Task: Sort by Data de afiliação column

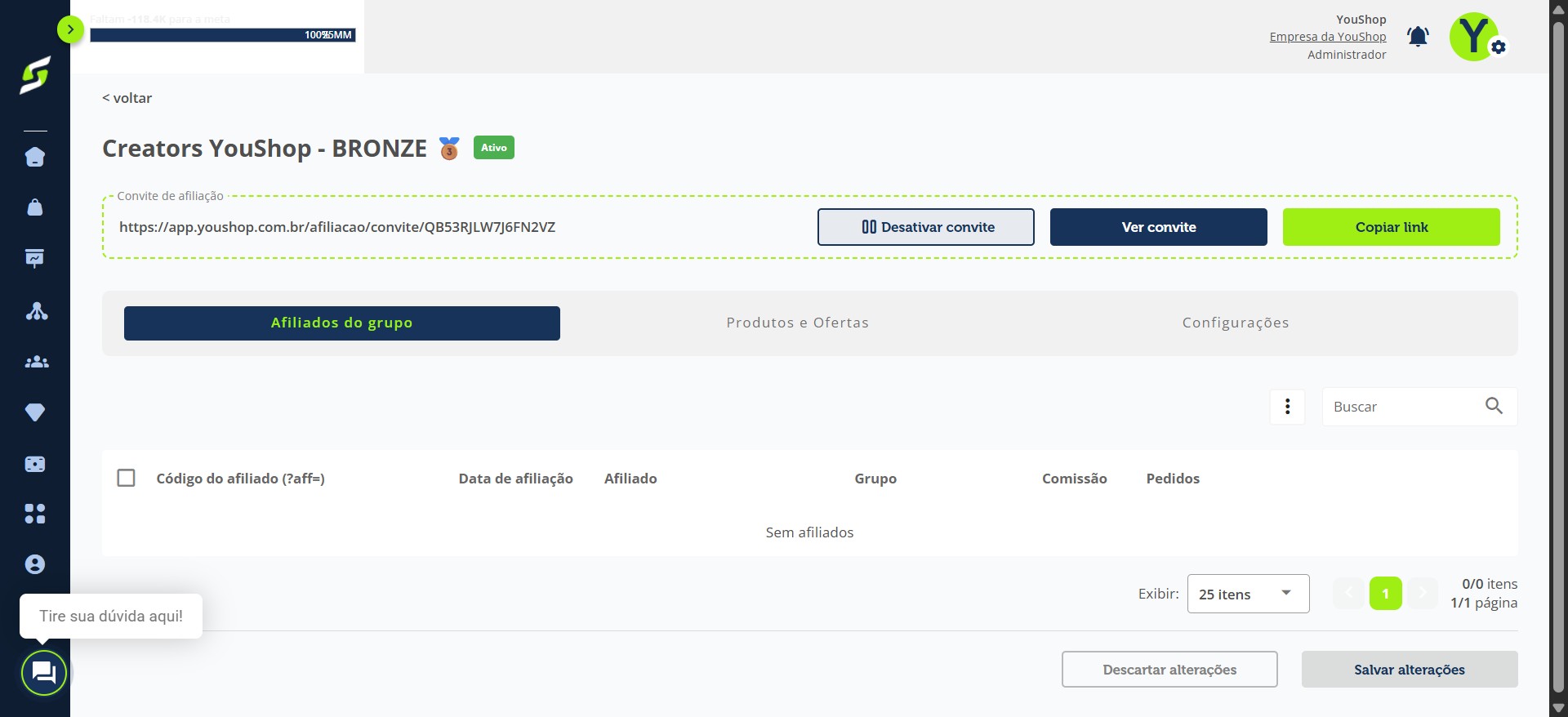Action: [x=516, y=479]
